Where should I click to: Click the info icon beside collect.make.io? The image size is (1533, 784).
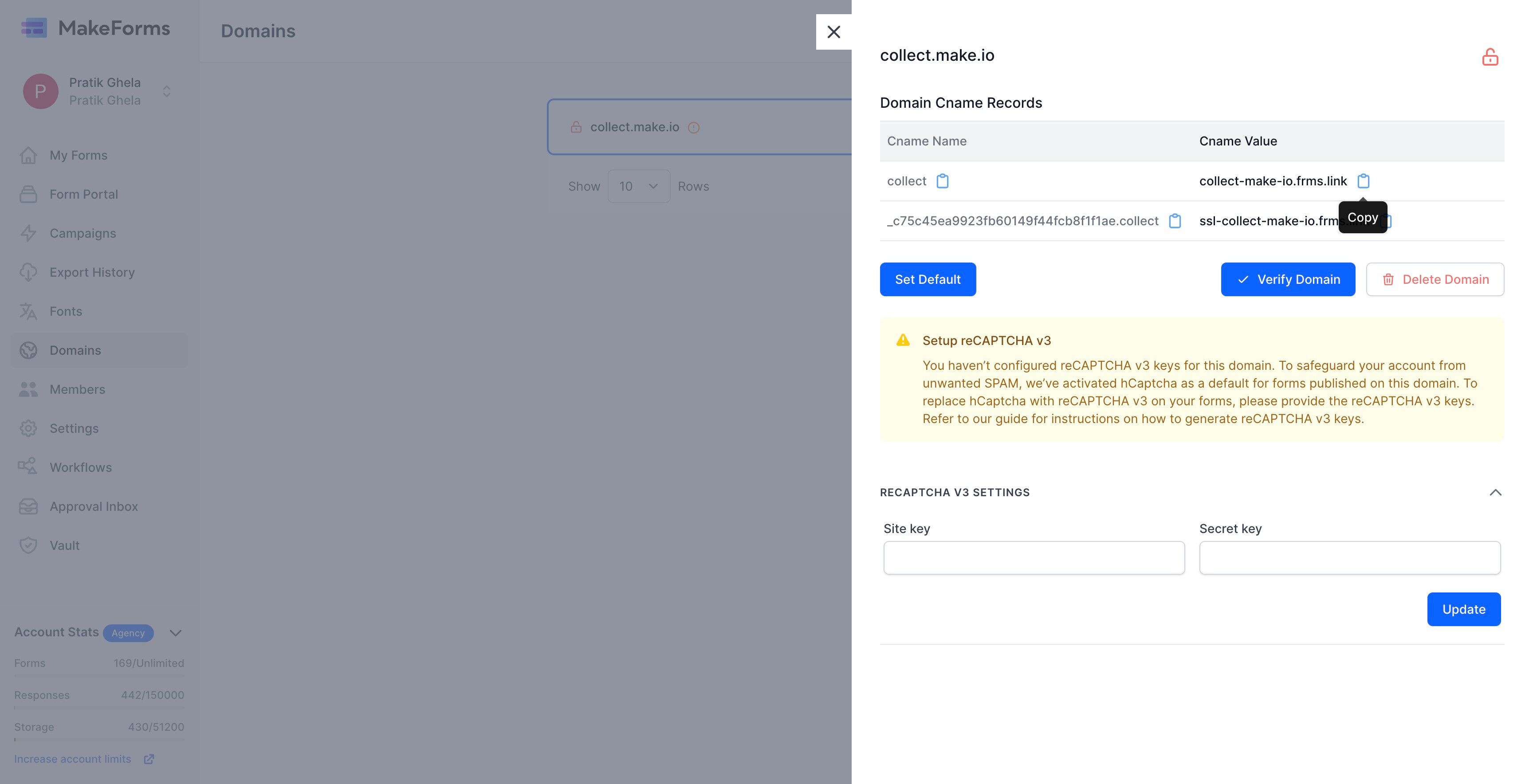click(693, 127)
